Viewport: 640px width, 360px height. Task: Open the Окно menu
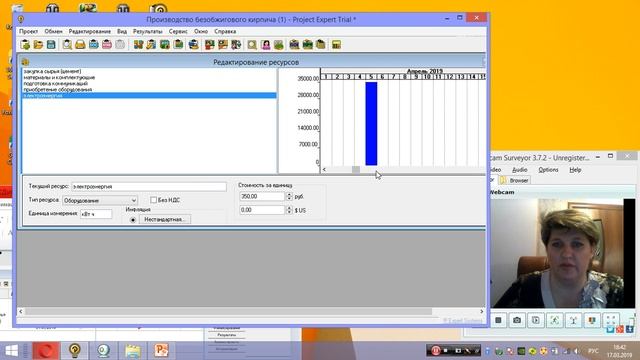click(201, 31)
